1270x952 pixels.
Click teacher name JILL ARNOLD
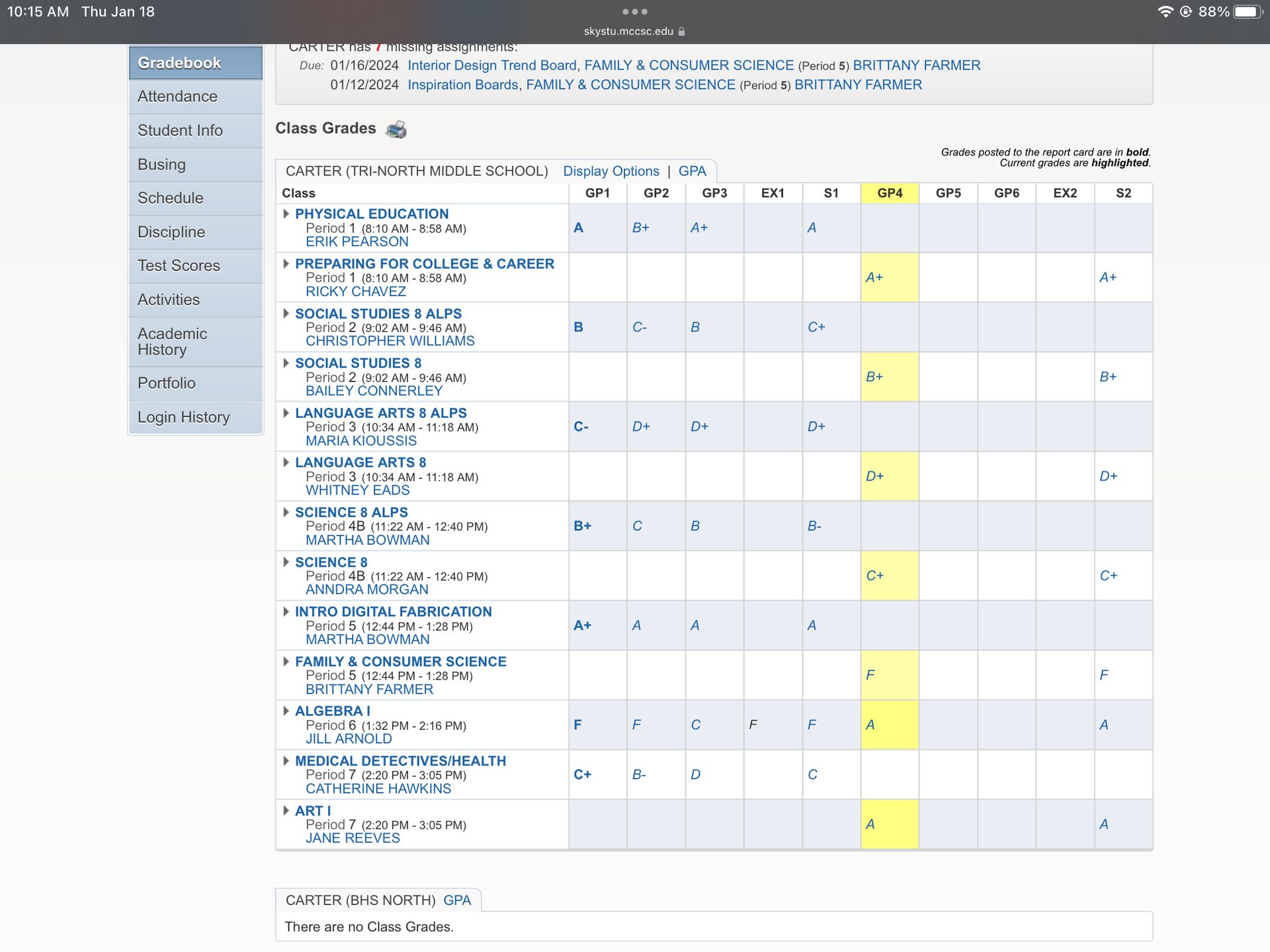pos(349,739)
